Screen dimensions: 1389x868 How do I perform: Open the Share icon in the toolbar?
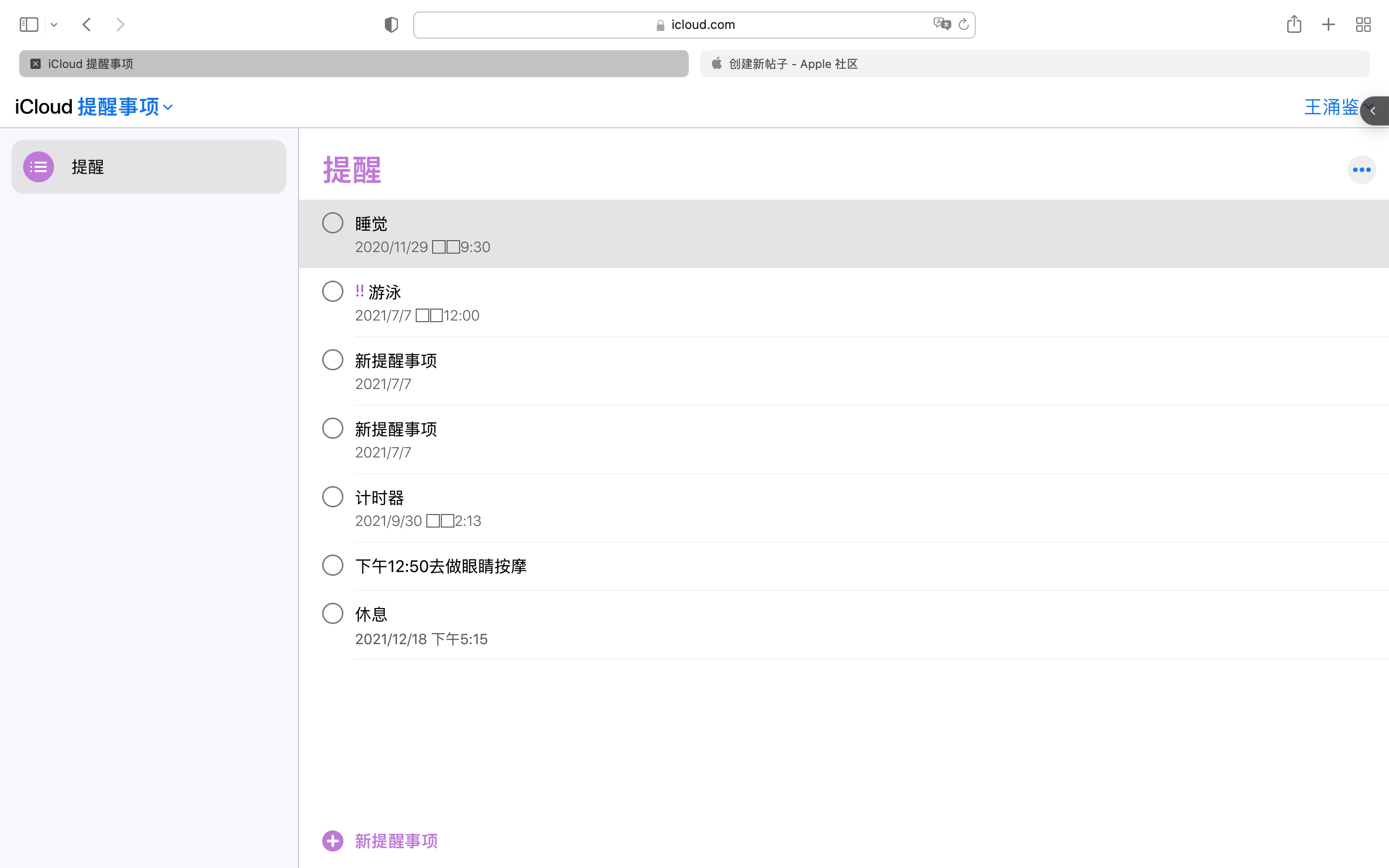1294,24
